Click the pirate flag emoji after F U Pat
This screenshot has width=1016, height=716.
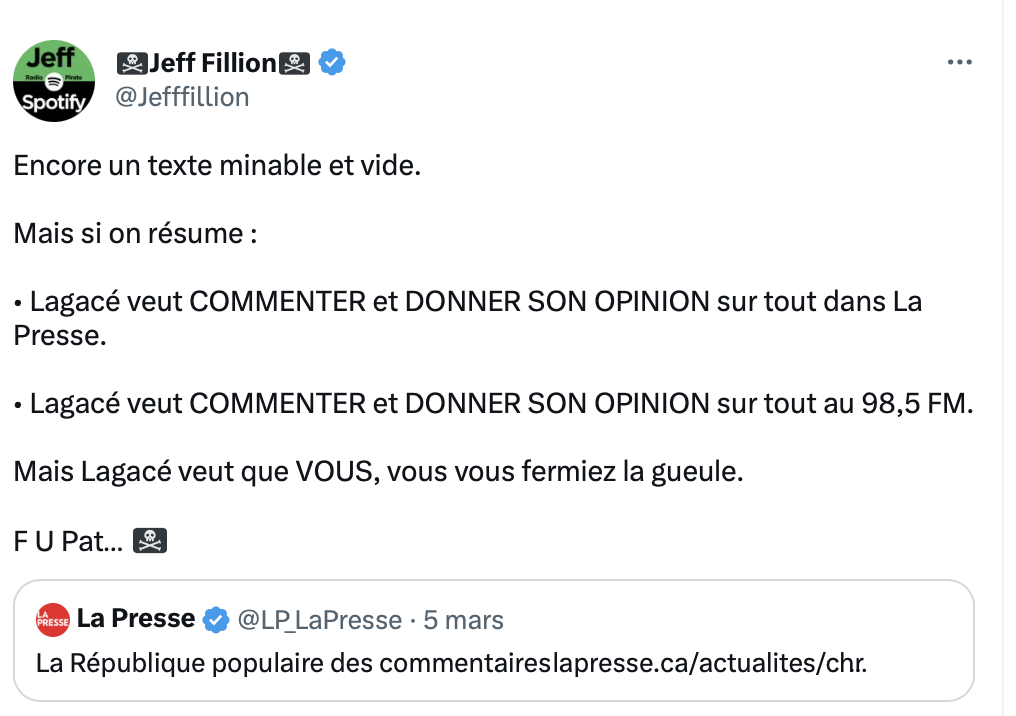coord(150,540)
